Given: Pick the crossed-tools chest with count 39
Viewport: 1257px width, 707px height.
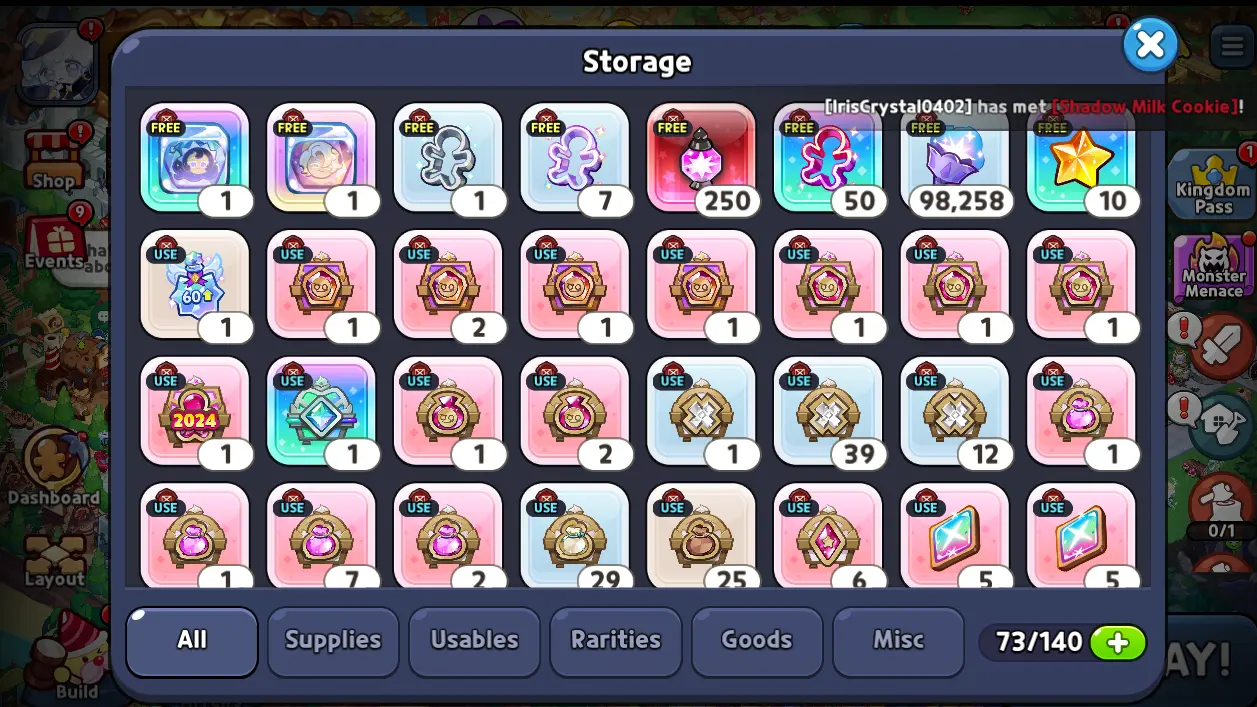Looking at the screenshot, I should (828, 412).
